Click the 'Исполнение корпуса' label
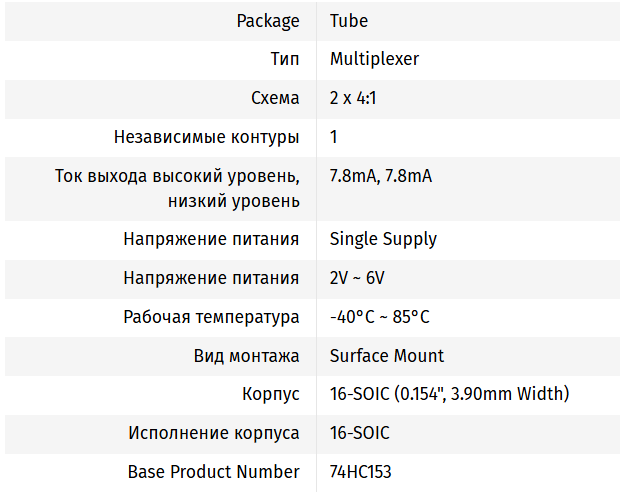 pyautogui.click(x=213, y=433)
